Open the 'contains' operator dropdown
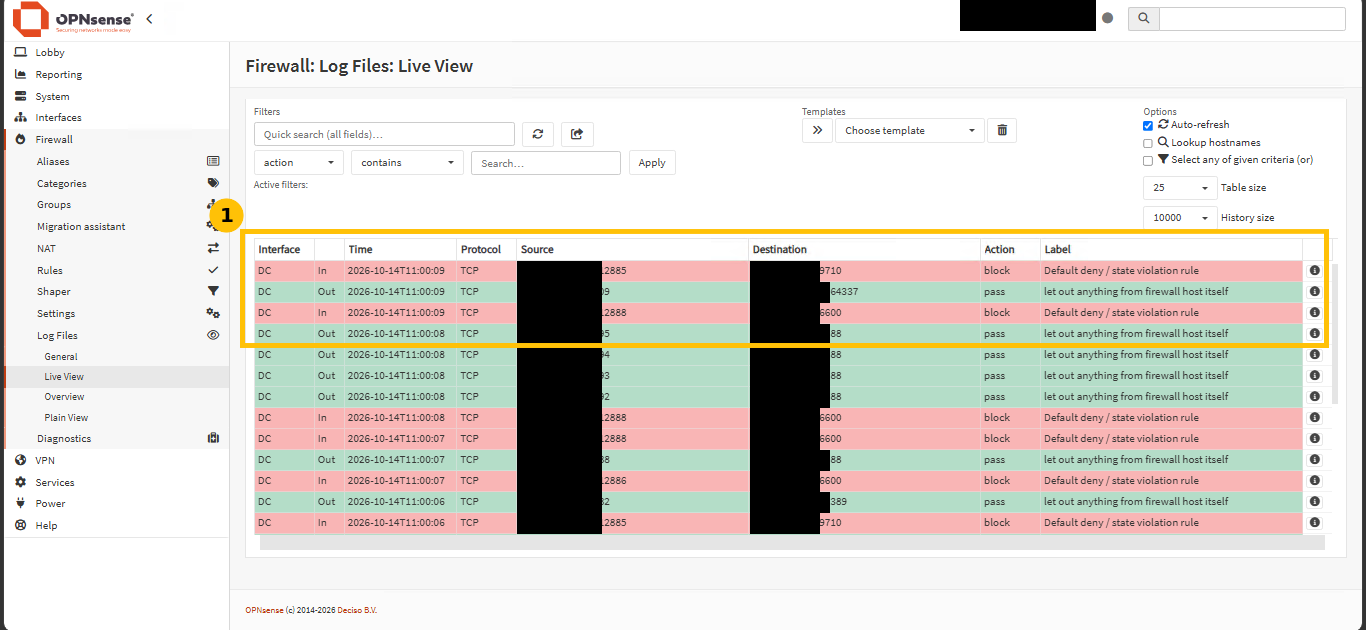This screenshot has height=630, width=1366. [x=407, y=163]
